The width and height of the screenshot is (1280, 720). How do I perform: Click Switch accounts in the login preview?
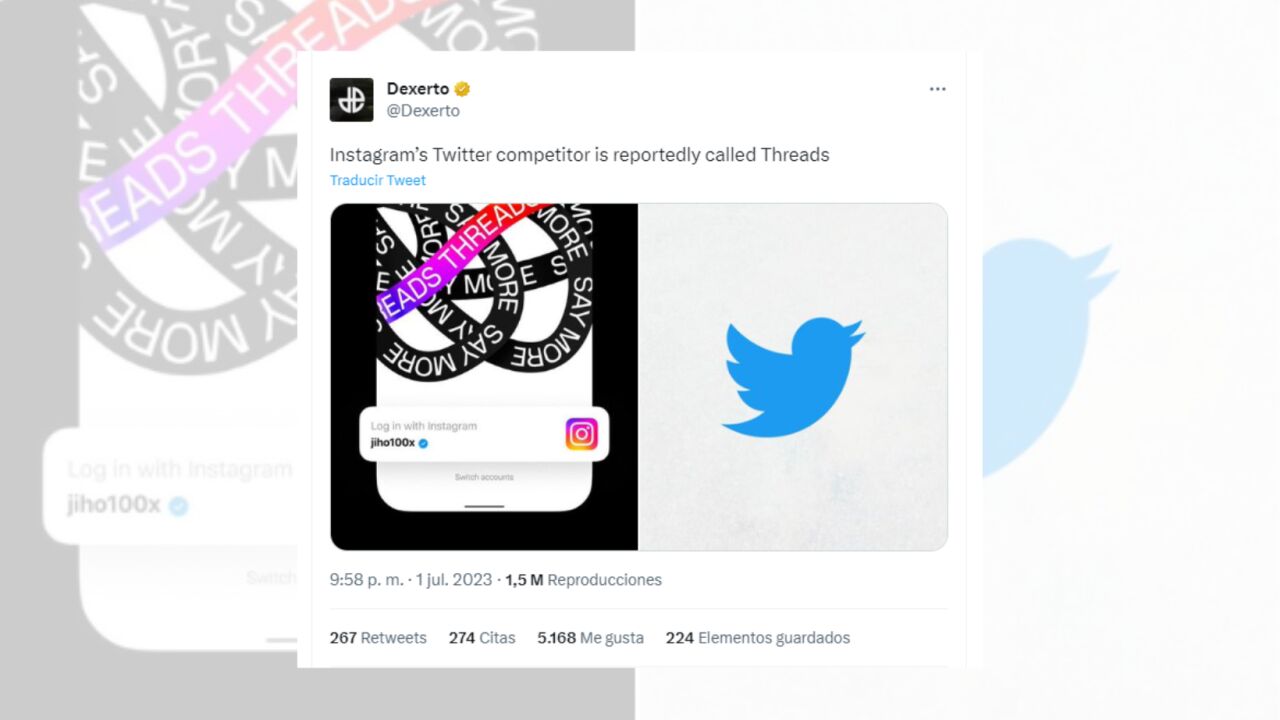483,477
